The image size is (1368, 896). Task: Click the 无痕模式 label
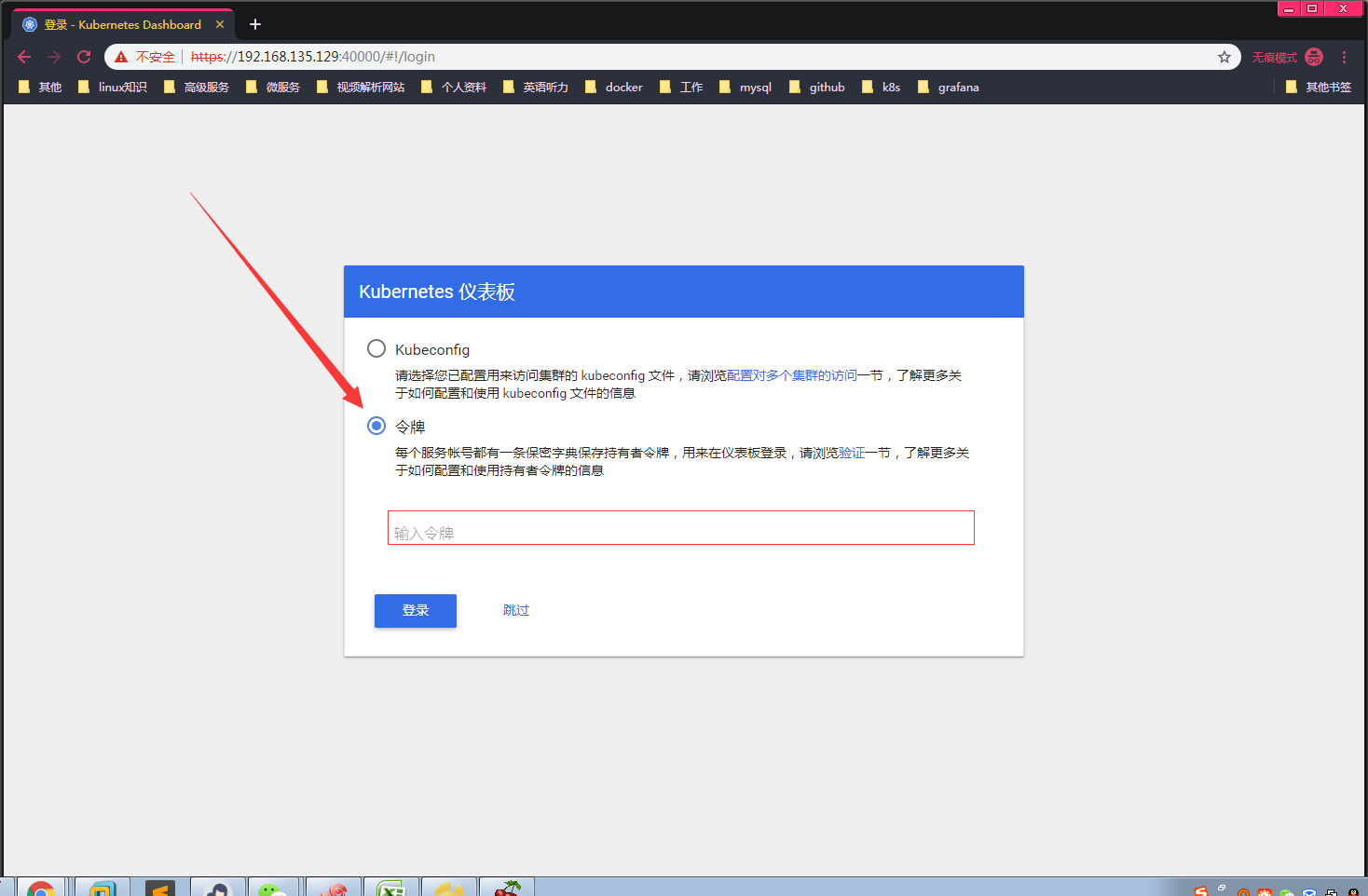coord(1275,57)
